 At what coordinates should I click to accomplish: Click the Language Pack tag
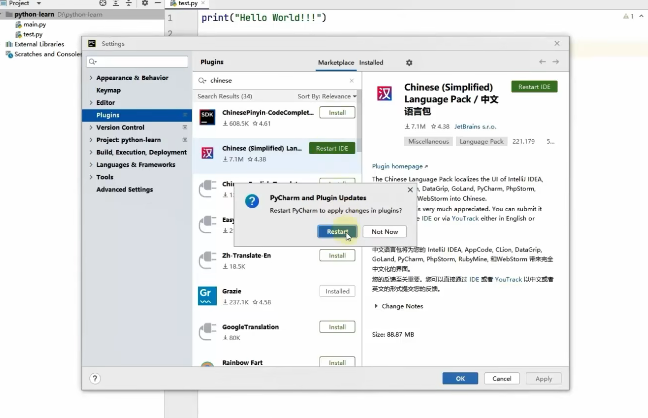click(x=481, y=141)
